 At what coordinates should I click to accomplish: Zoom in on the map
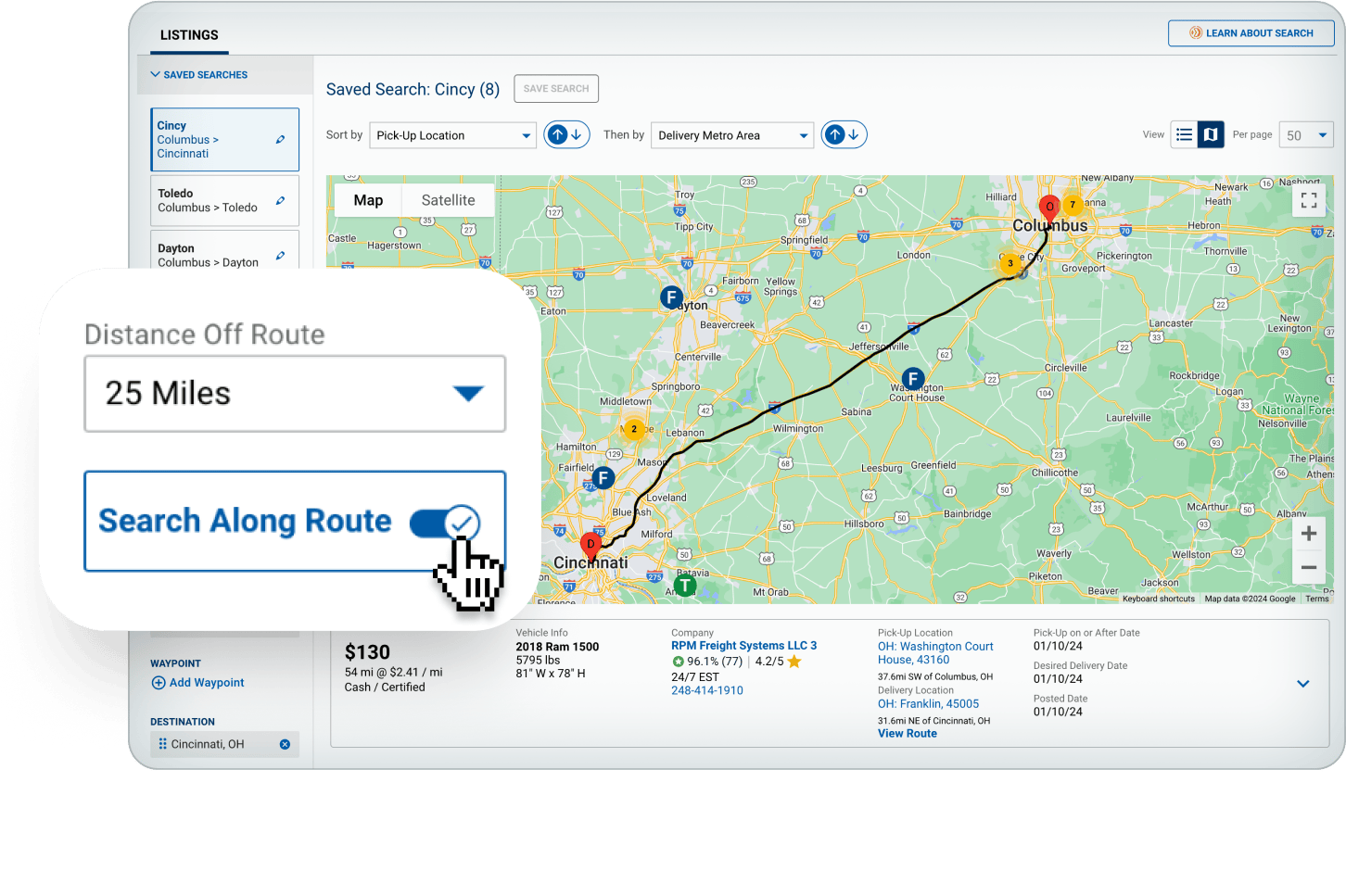[x=1309, y=534]
